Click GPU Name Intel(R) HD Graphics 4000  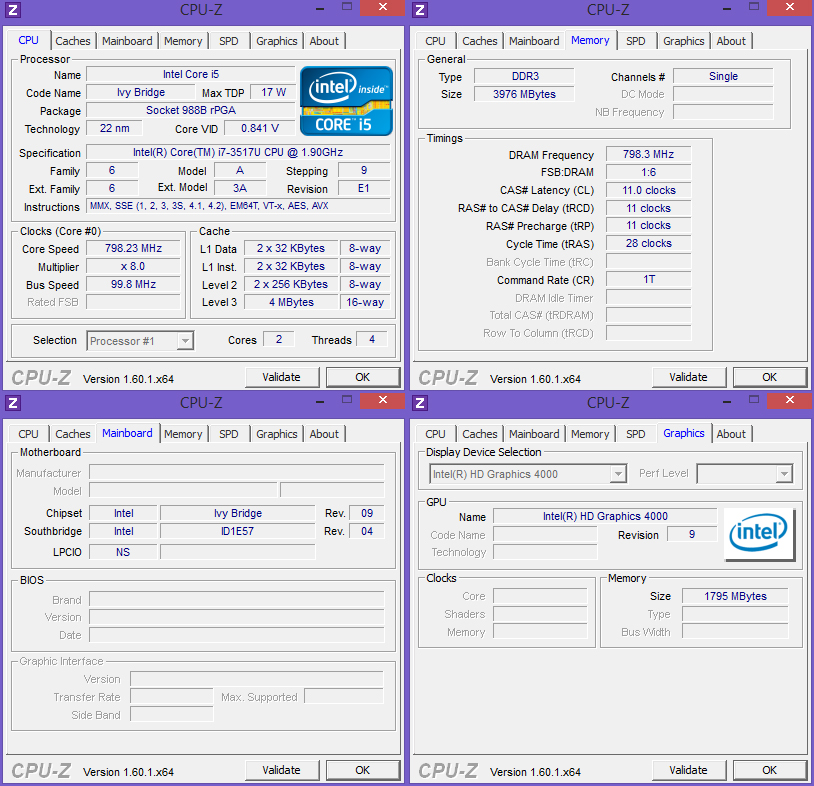(x=605, y=516)
